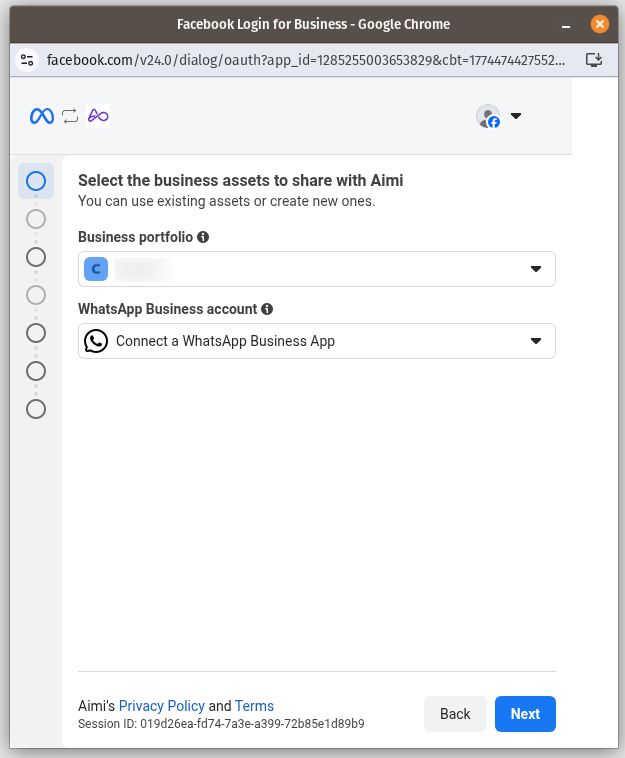Click the profile avatar with Facebook badge
Viewport: 625px width, 758px height.
488,116
